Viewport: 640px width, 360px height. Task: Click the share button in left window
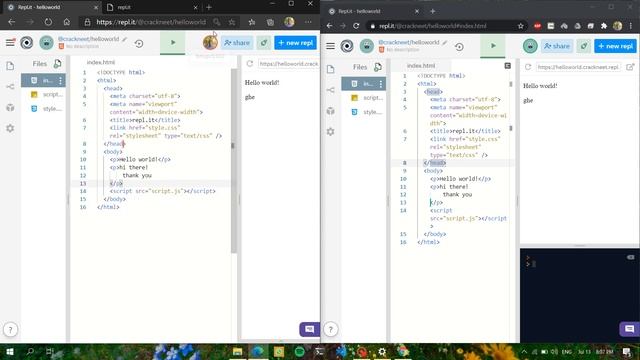click(237, 42)
